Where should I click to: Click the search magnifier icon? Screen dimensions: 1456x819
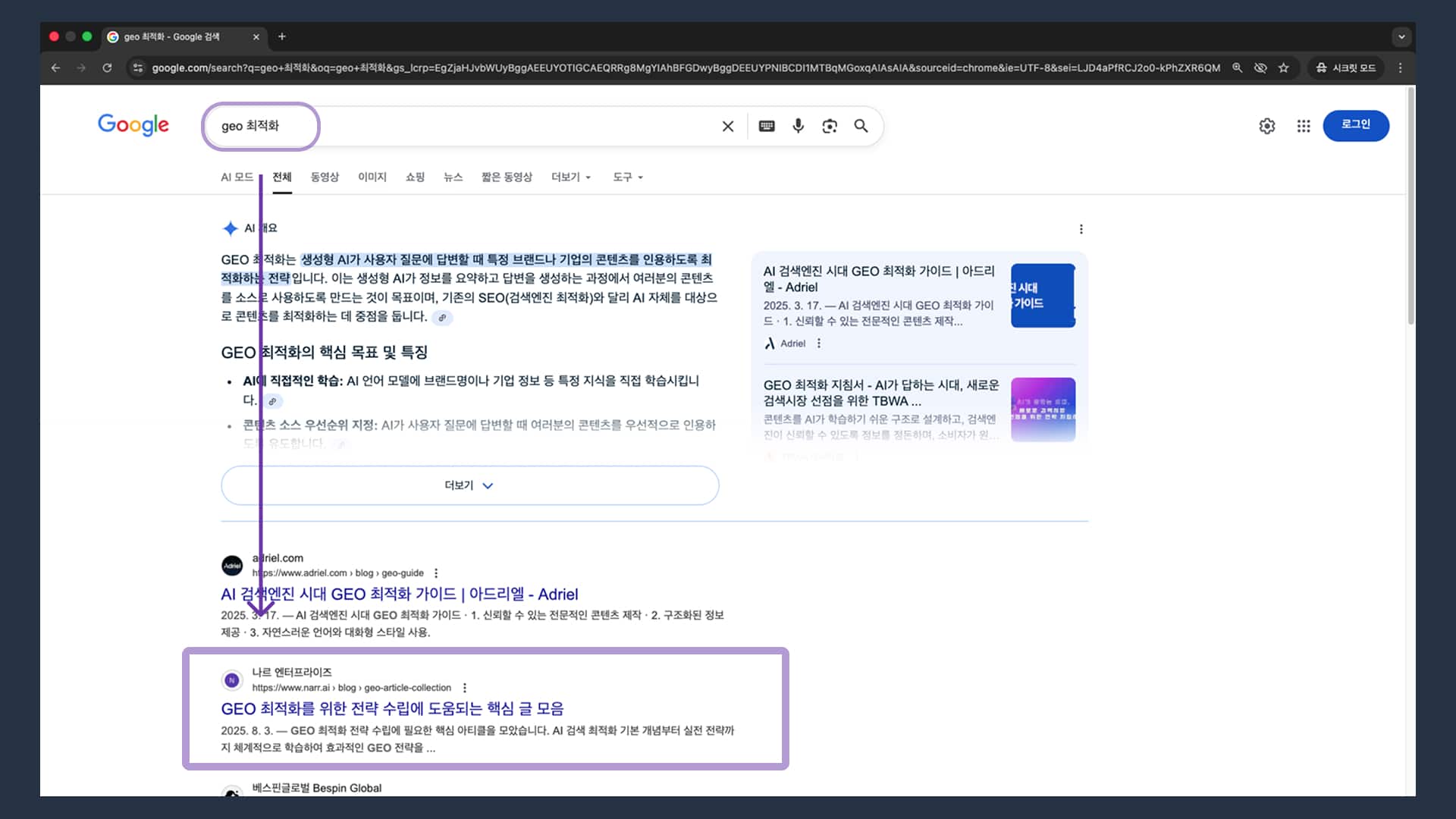point(861,126)
